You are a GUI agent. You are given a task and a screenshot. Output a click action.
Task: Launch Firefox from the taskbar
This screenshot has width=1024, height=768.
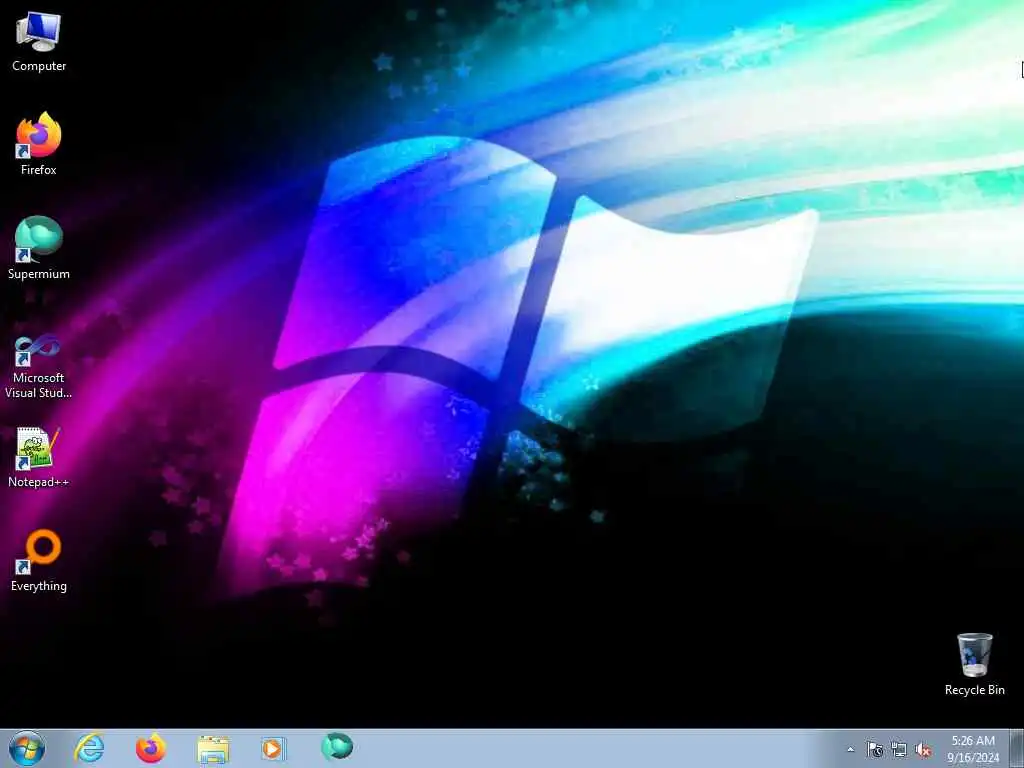click(151, 748)
